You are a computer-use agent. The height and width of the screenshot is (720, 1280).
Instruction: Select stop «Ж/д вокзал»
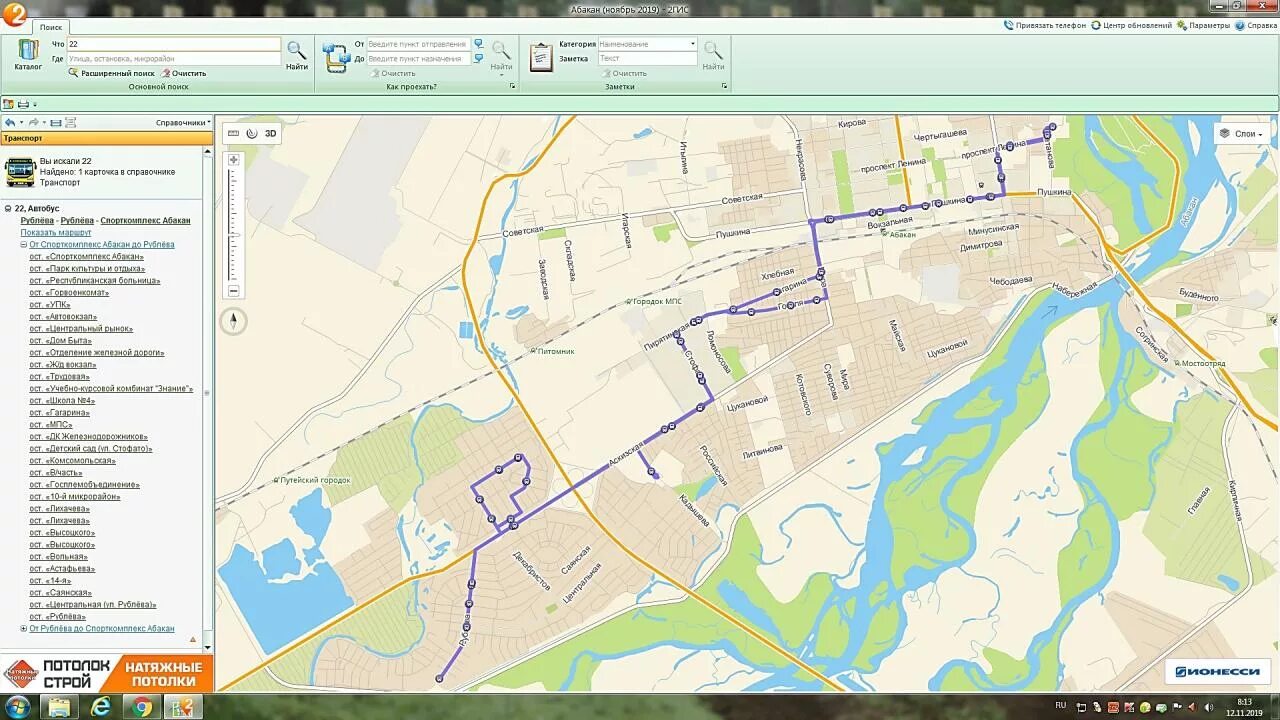pos(65,364)
